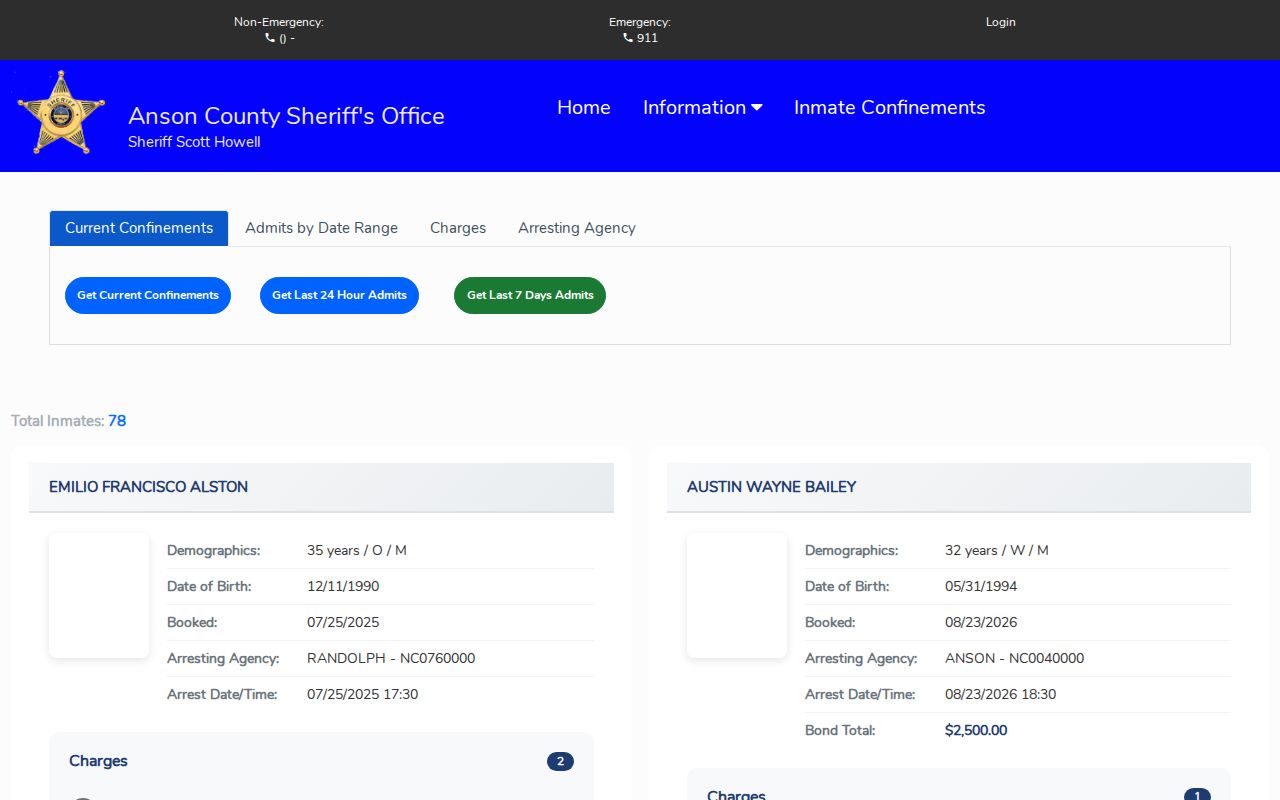Open the Inmate Confinements menu item
The width and height of the screenshot is (1280, 800).
pyautogui.click(x=890, y=107)
